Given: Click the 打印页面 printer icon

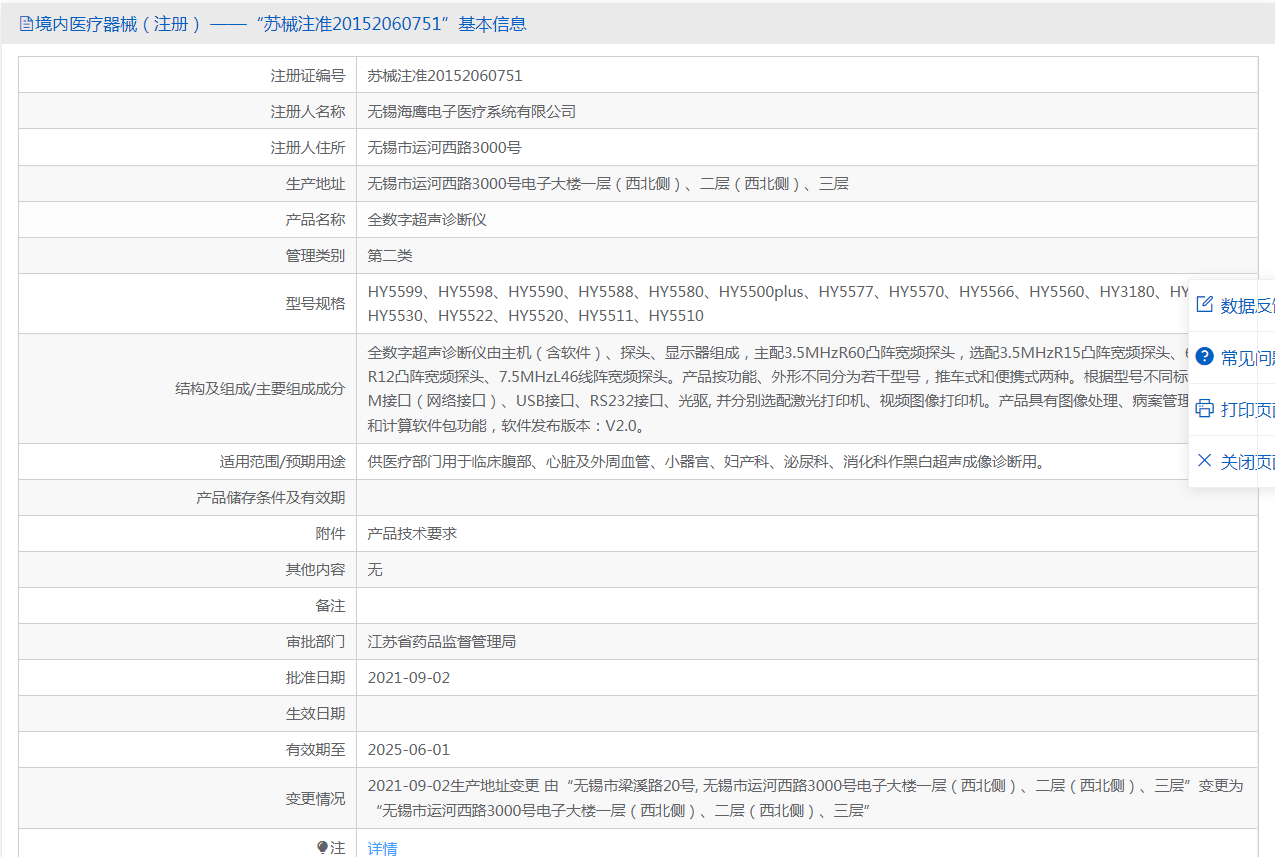Looking at the screenshot, I should 1205,408.
